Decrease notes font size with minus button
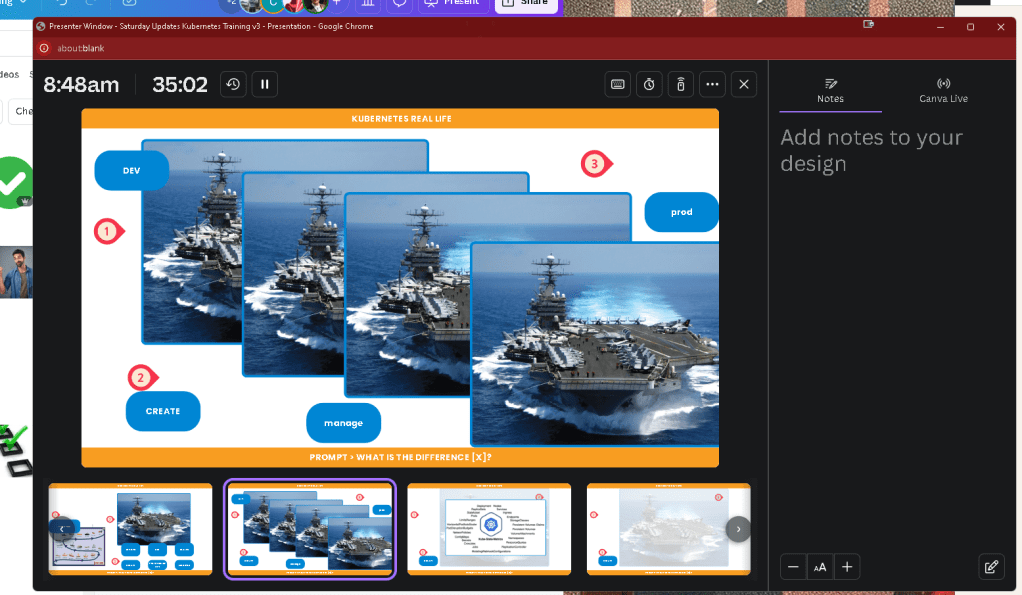Screen dimensions: 1022x595 pyautogui.click(x=793, y=567)
